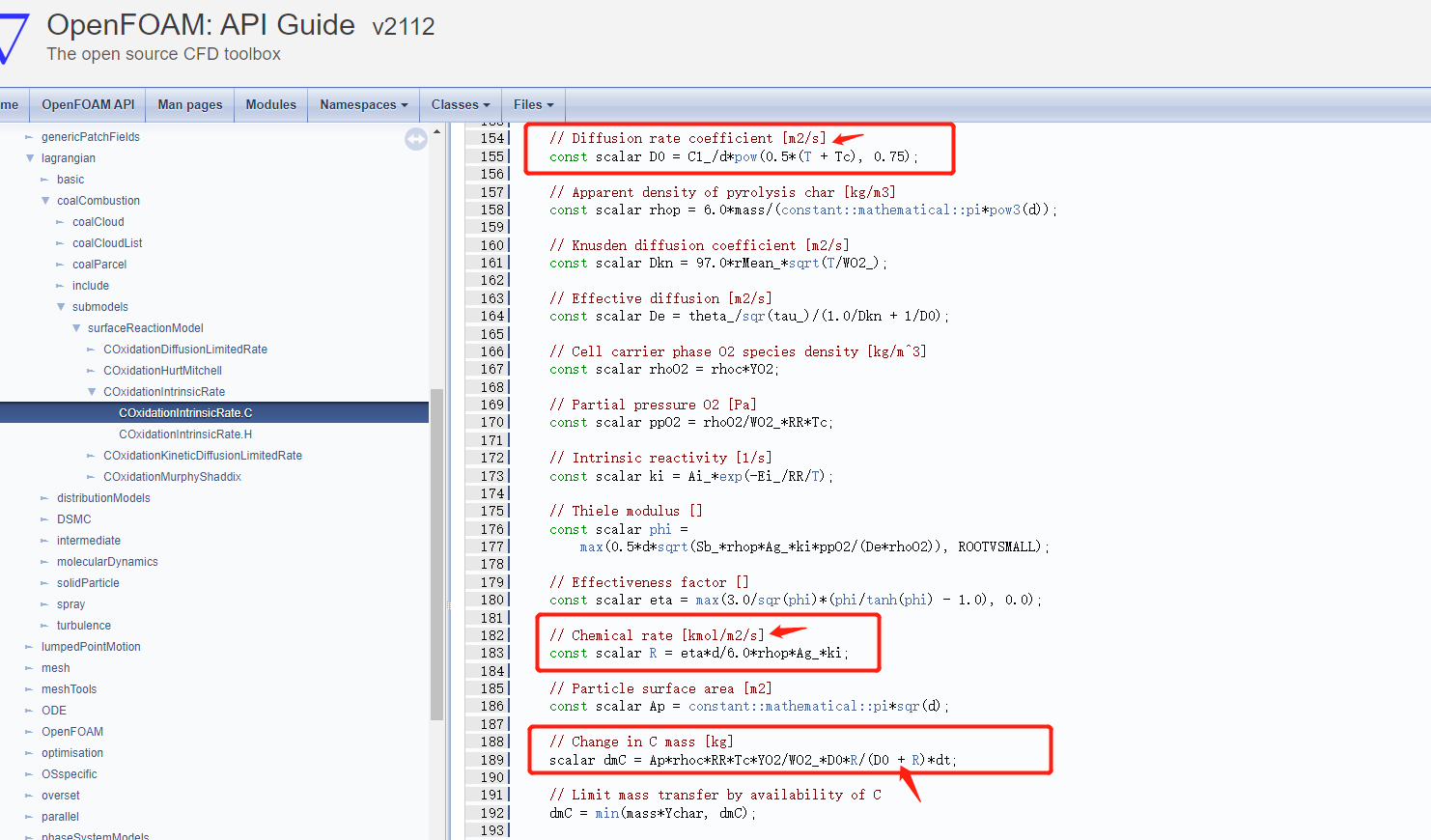Switch to the Man pages menu item

point(189,104)
